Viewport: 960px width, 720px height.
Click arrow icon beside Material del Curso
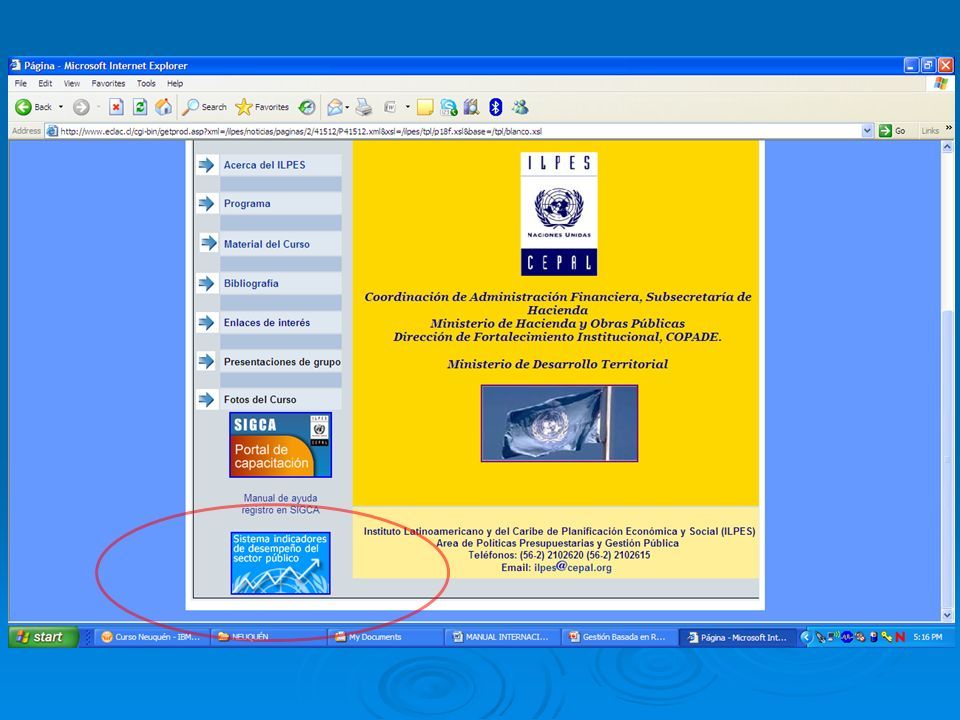(209, 243)
